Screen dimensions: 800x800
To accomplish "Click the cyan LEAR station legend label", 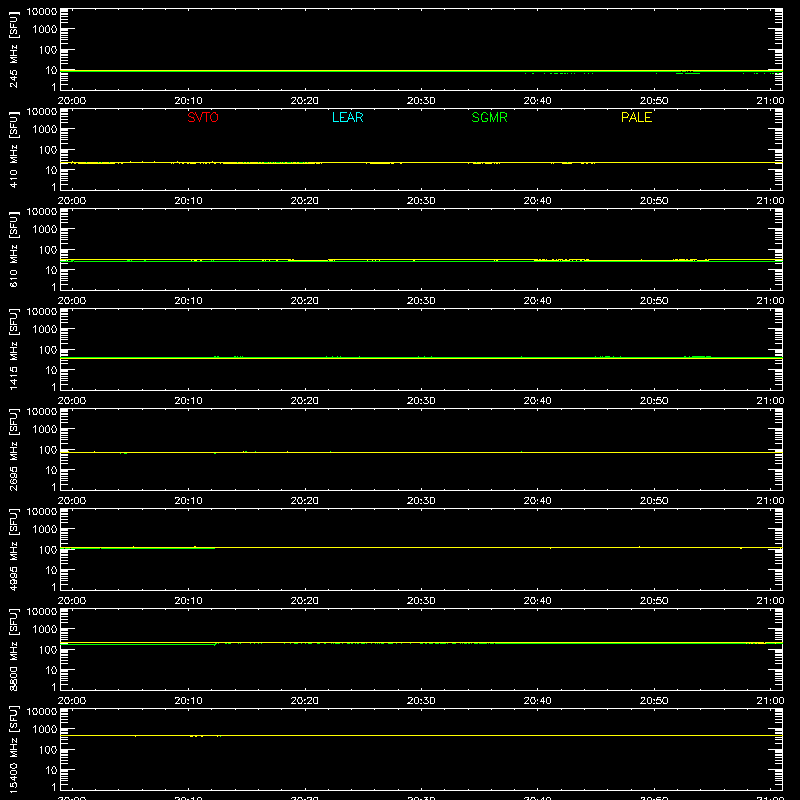I will 347,117.
